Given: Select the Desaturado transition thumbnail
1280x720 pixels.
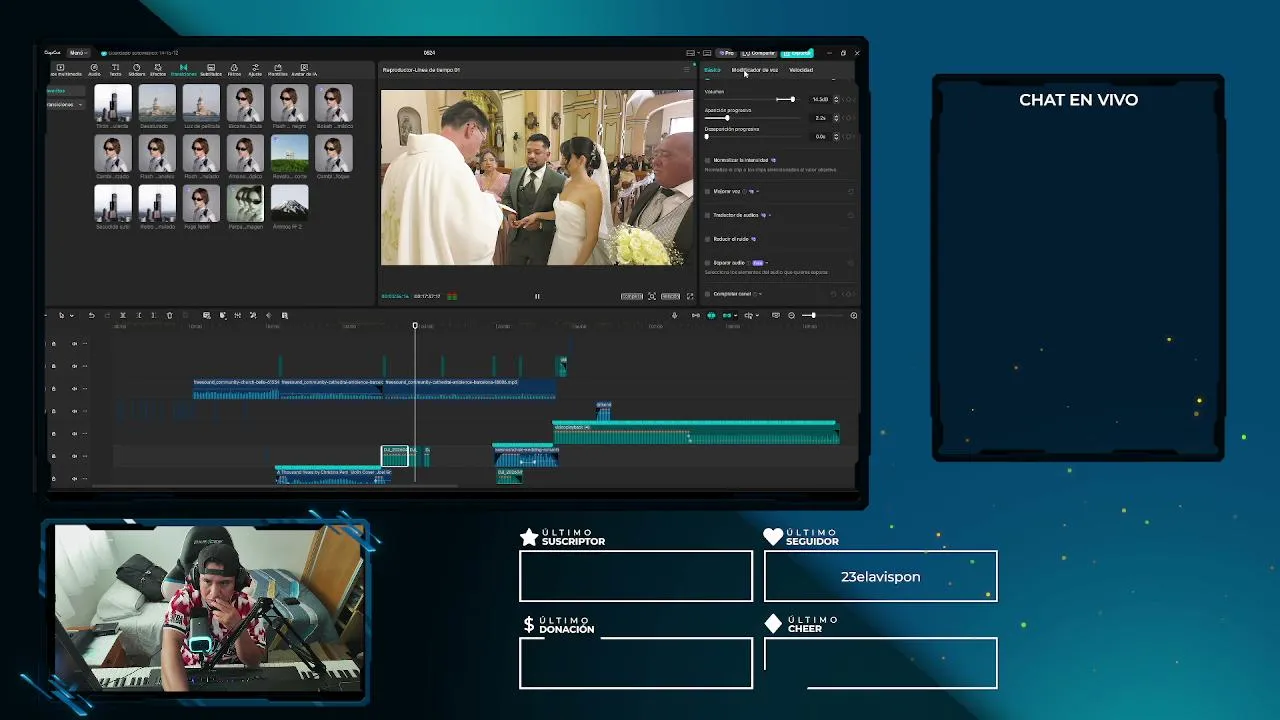Looking at the screenshot, I should 157,103.
